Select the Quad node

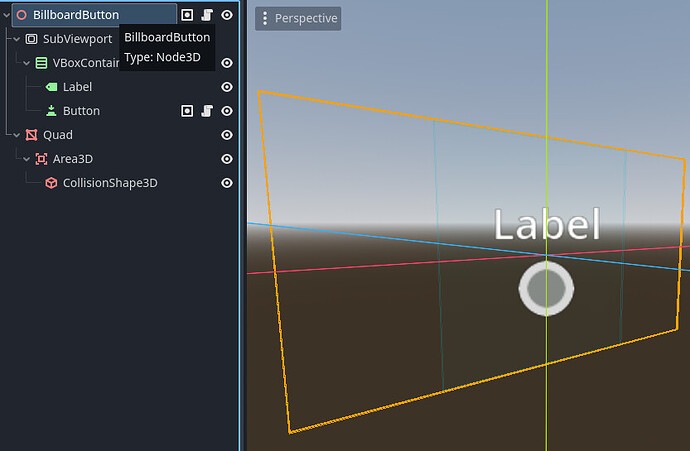(58, 135)
